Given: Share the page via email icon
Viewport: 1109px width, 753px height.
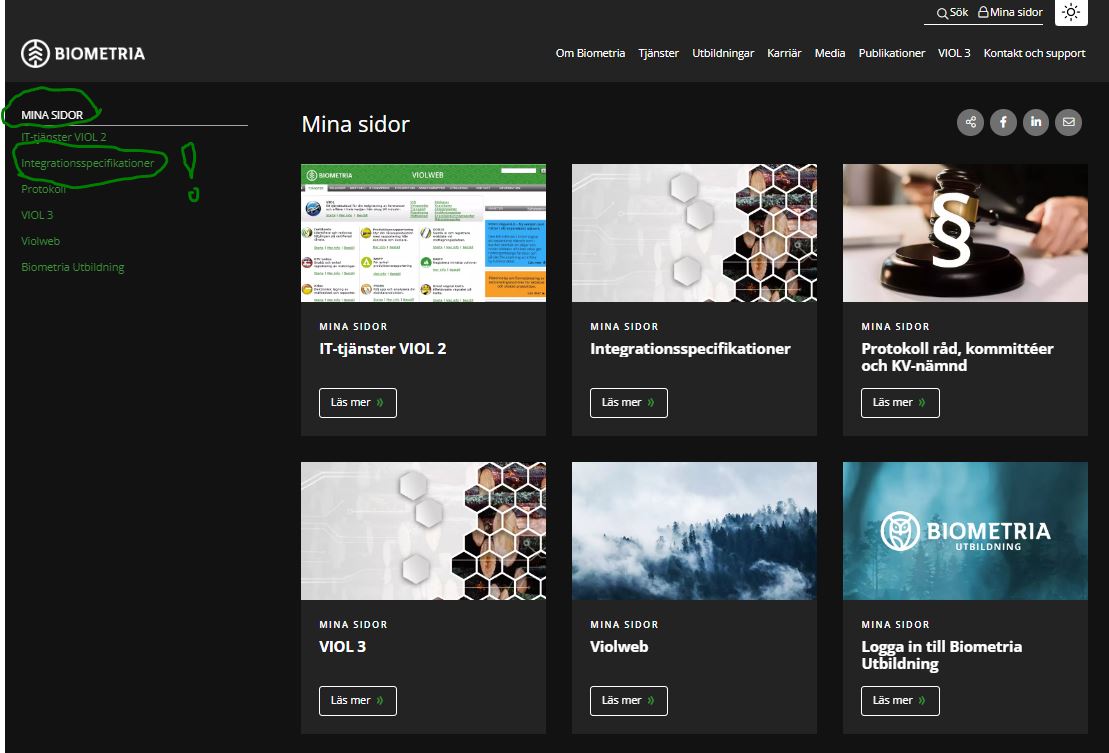Looking at the screenshot, I should pyautogui.click(x=1069, y=122).
